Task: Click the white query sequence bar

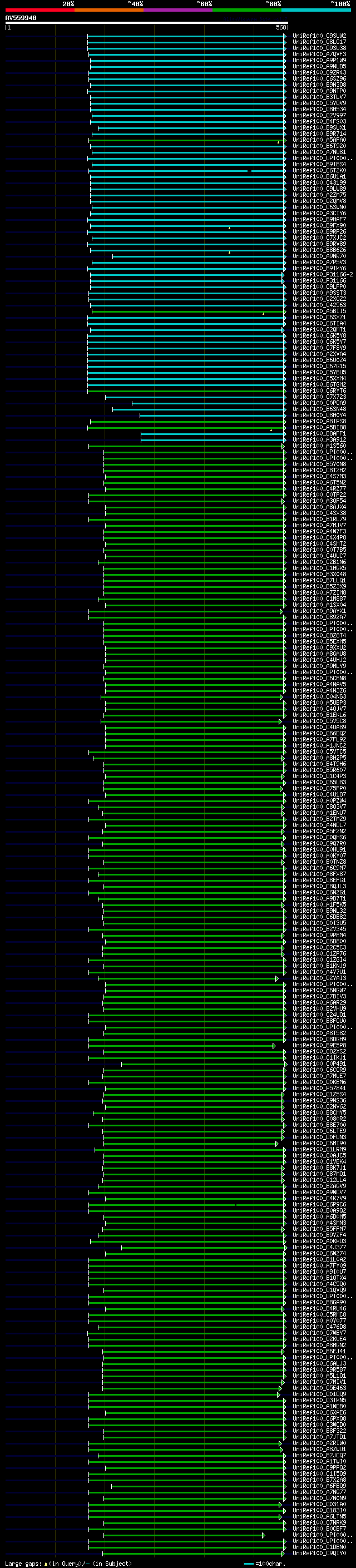Action: point(147,22)
